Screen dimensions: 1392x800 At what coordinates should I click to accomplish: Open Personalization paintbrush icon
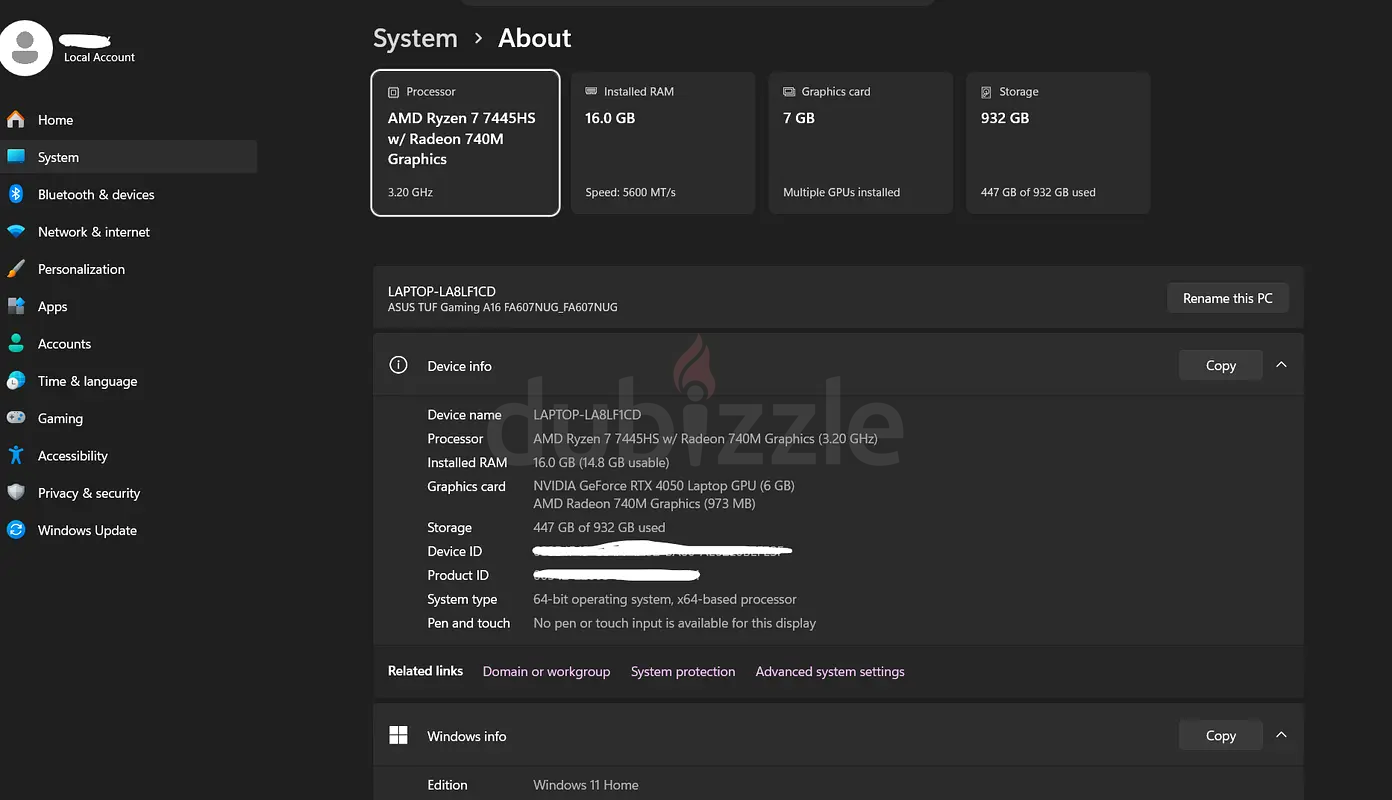pos(16,269)
